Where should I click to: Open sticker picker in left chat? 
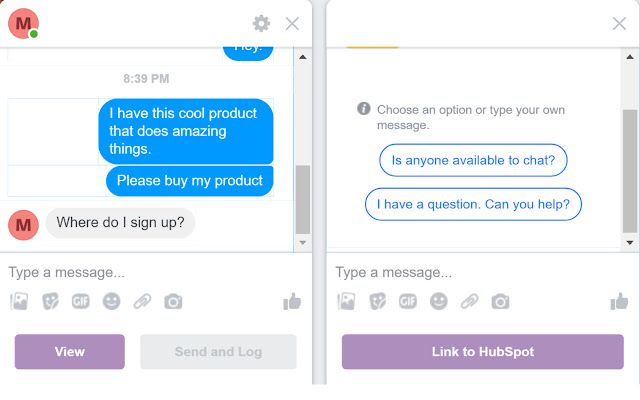(50, 301)
